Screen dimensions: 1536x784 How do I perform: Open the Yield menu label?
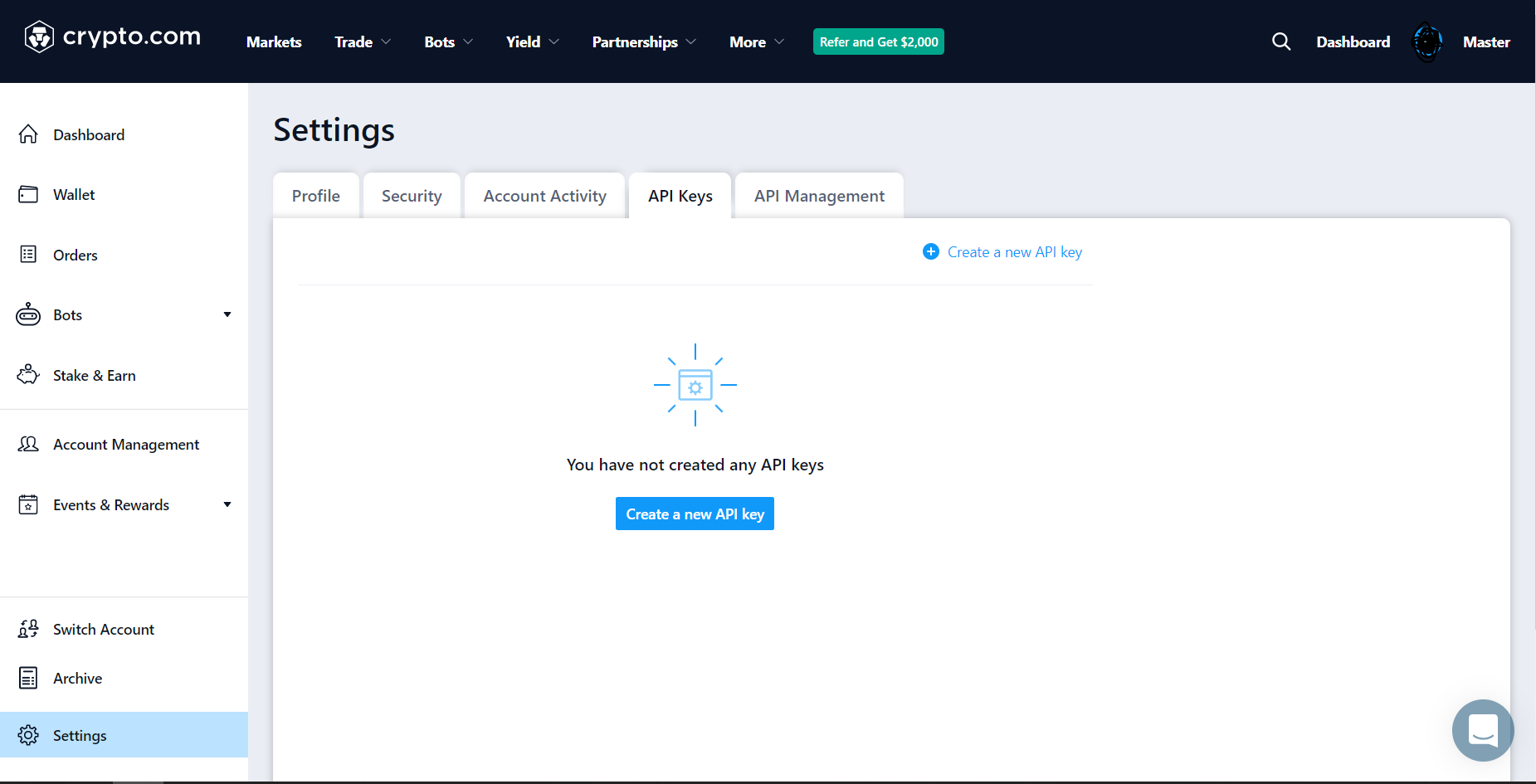coord(523,41)
